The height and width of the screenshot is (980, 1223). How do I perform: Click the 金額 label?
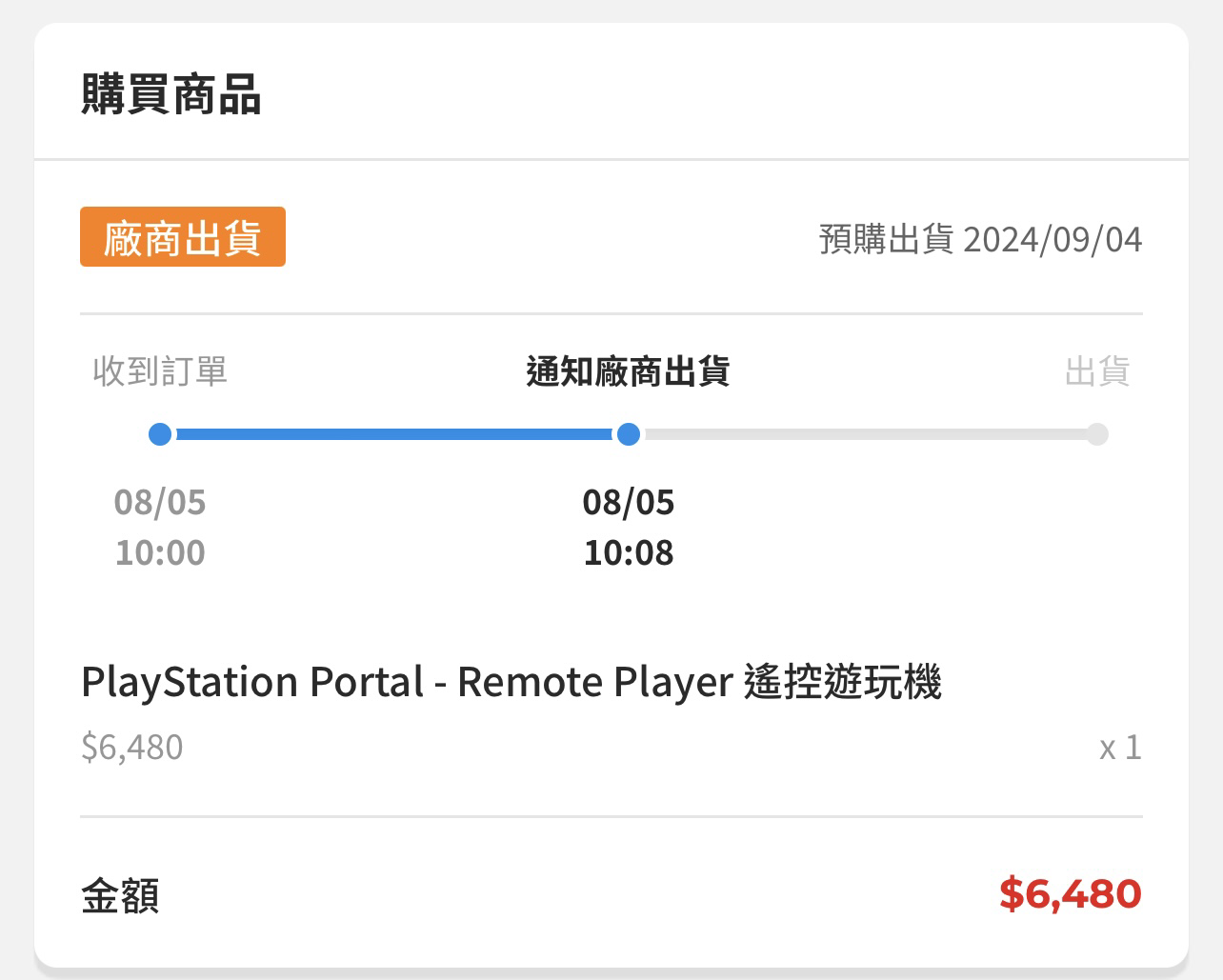point(120,896)
